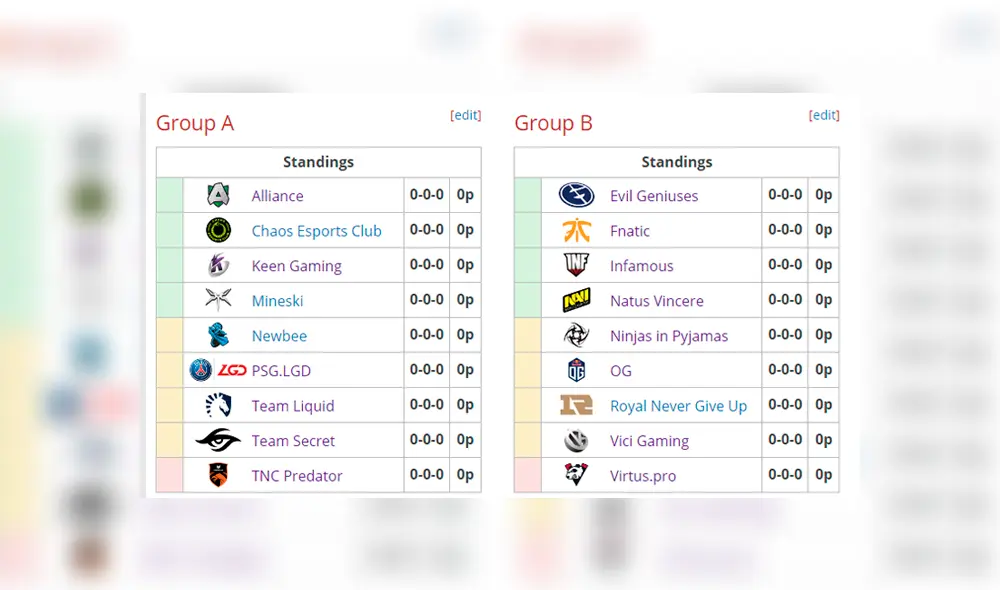The height and width of the screenshot is (590, 1000).
Task: Open the Fnatic team page
Action: coord(629,230)
